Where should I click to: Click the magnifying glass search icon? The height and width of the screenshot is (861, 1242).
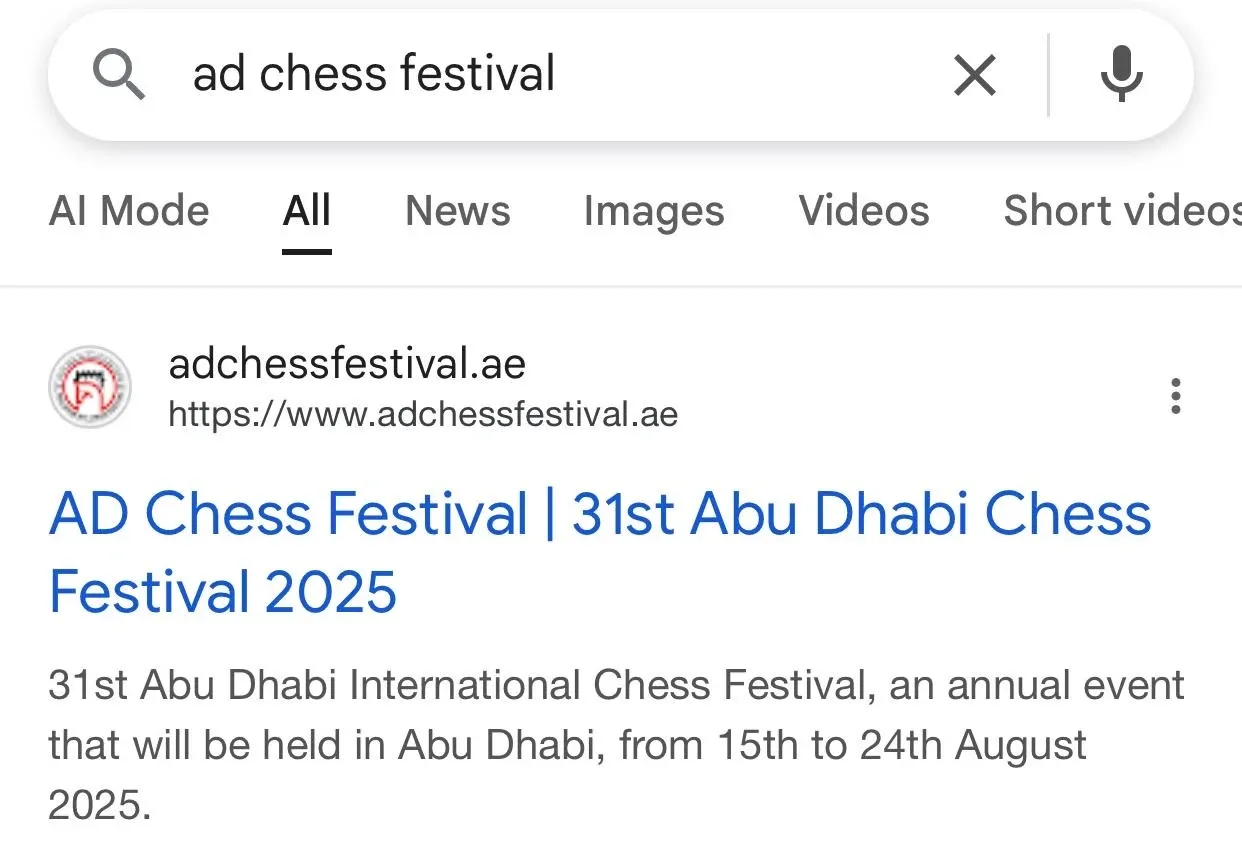119,75
